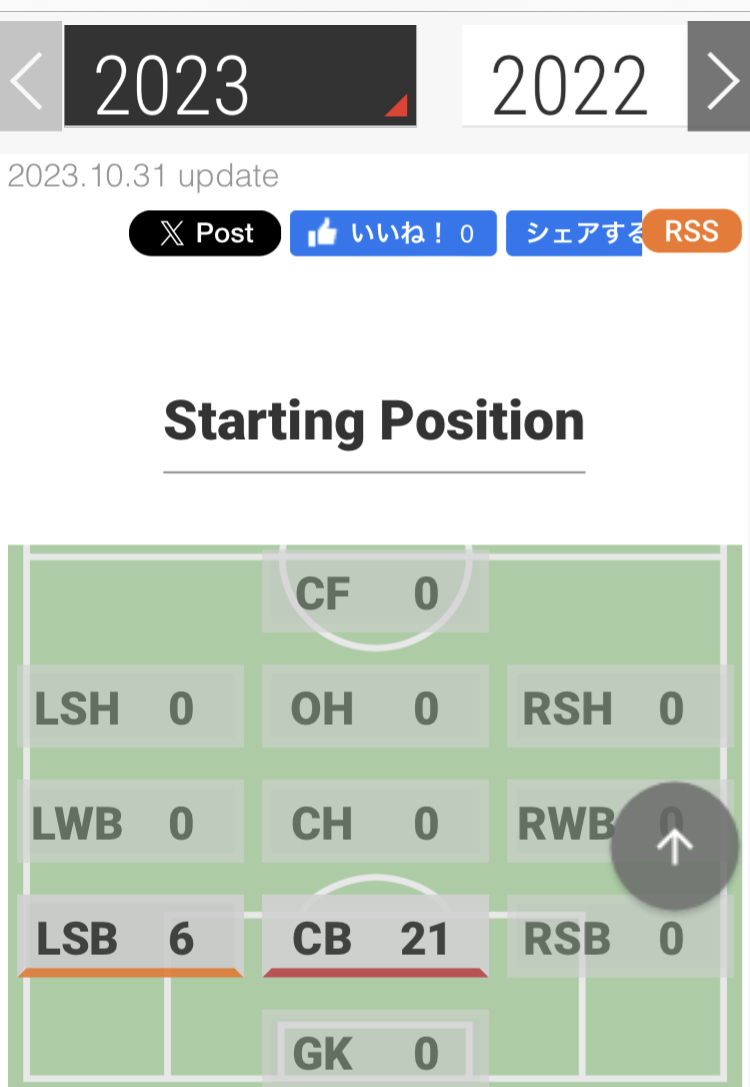This screenshot has height=1087, width=750.
Task: Select the CB position with 21 starts
Action: 375,938
